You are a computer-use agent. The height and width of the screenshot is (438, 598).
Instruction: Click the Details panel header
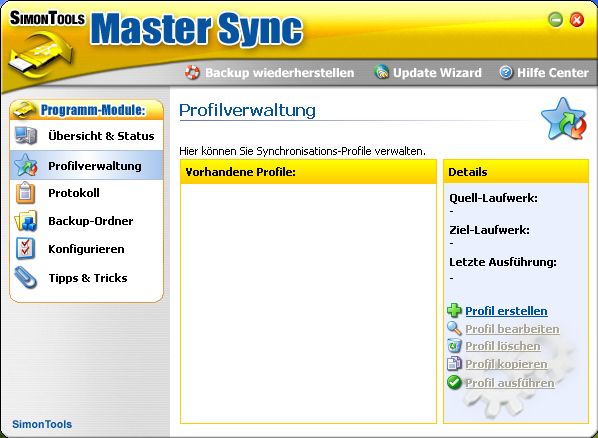point(516,172)
